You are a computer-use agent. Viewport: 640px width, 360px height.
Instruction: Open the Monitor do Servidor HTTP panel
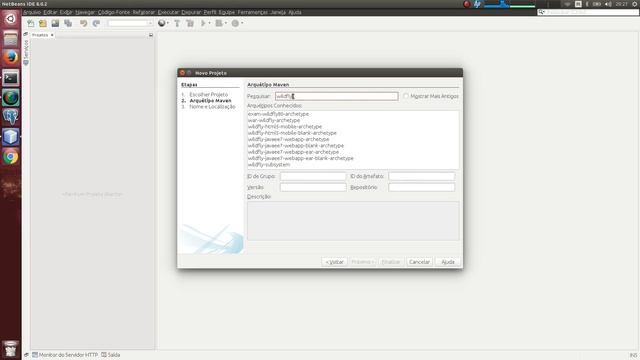[x=65, y=355]
